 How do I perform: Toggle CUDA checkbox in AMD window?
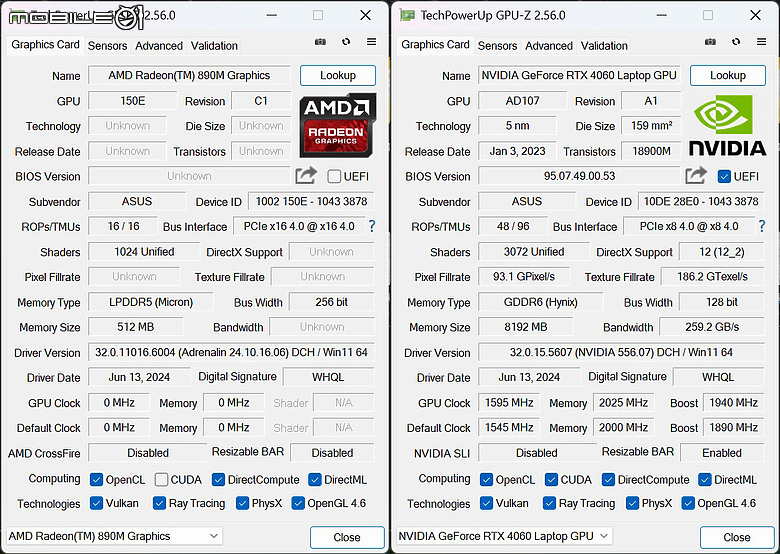[x=161, y=480]
